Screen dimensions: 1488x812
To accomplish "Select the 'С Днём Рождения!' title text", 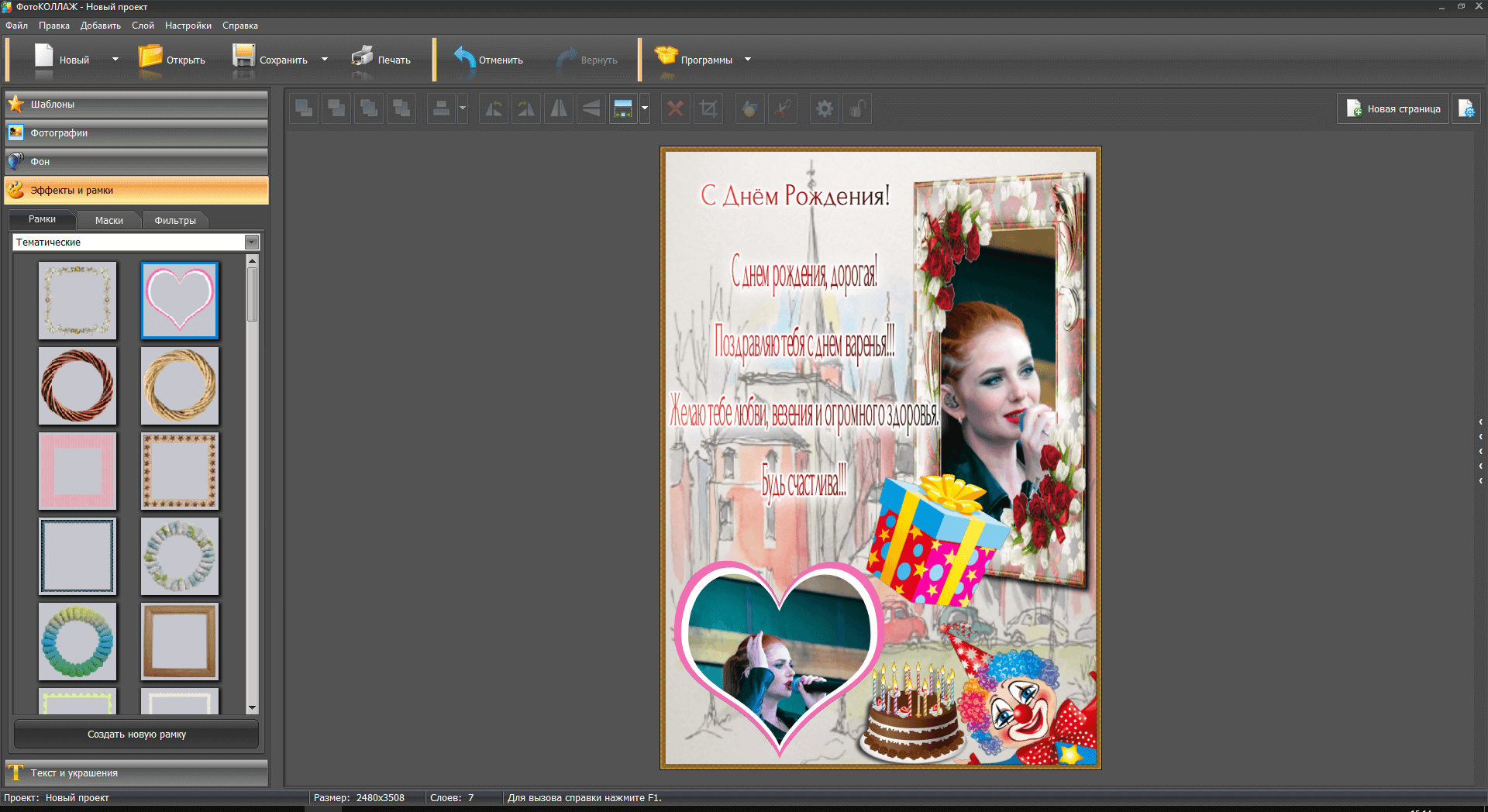I will (x=795, y=196).
